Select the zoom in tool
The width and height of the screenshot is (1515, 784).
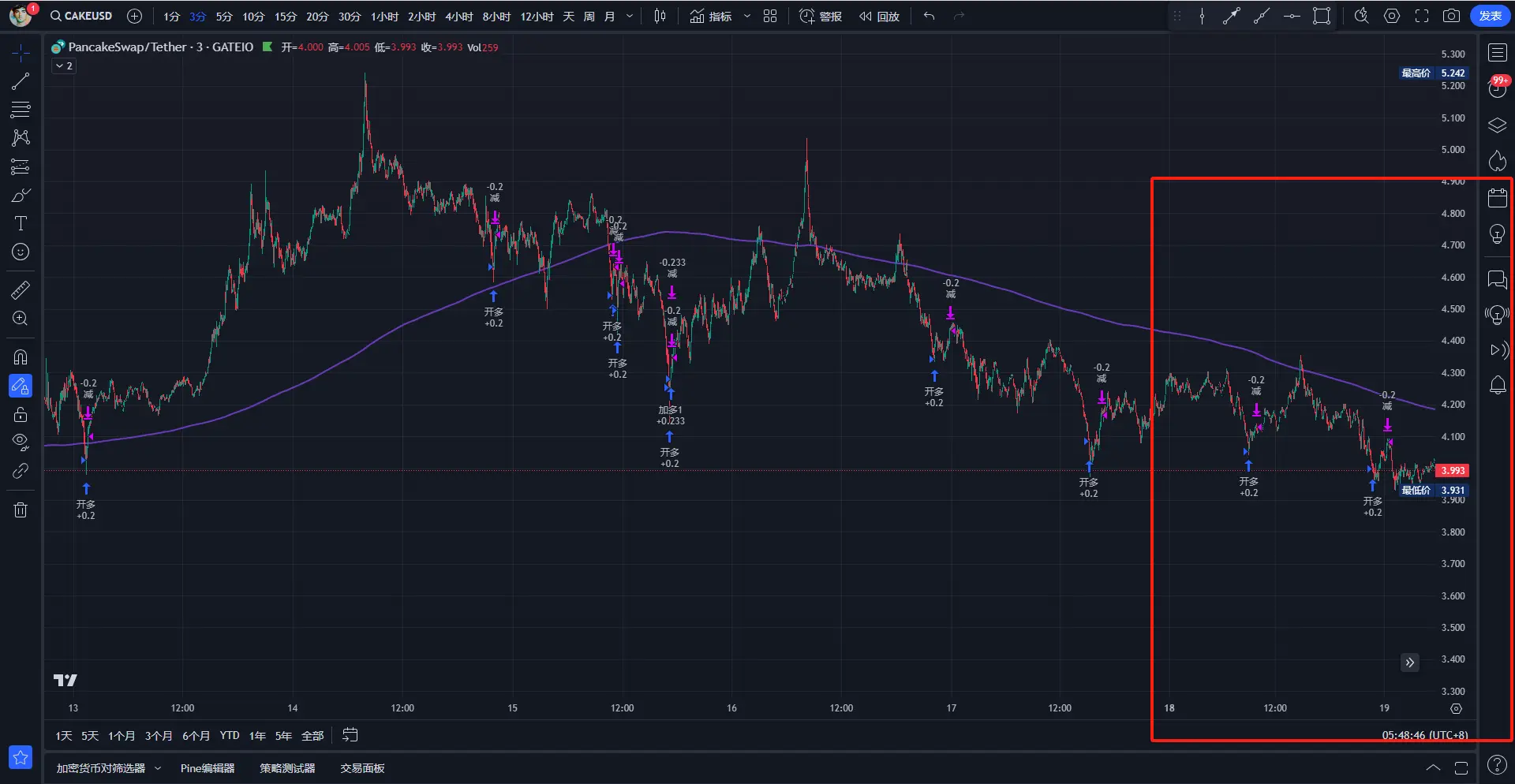(x=21, y=318)
